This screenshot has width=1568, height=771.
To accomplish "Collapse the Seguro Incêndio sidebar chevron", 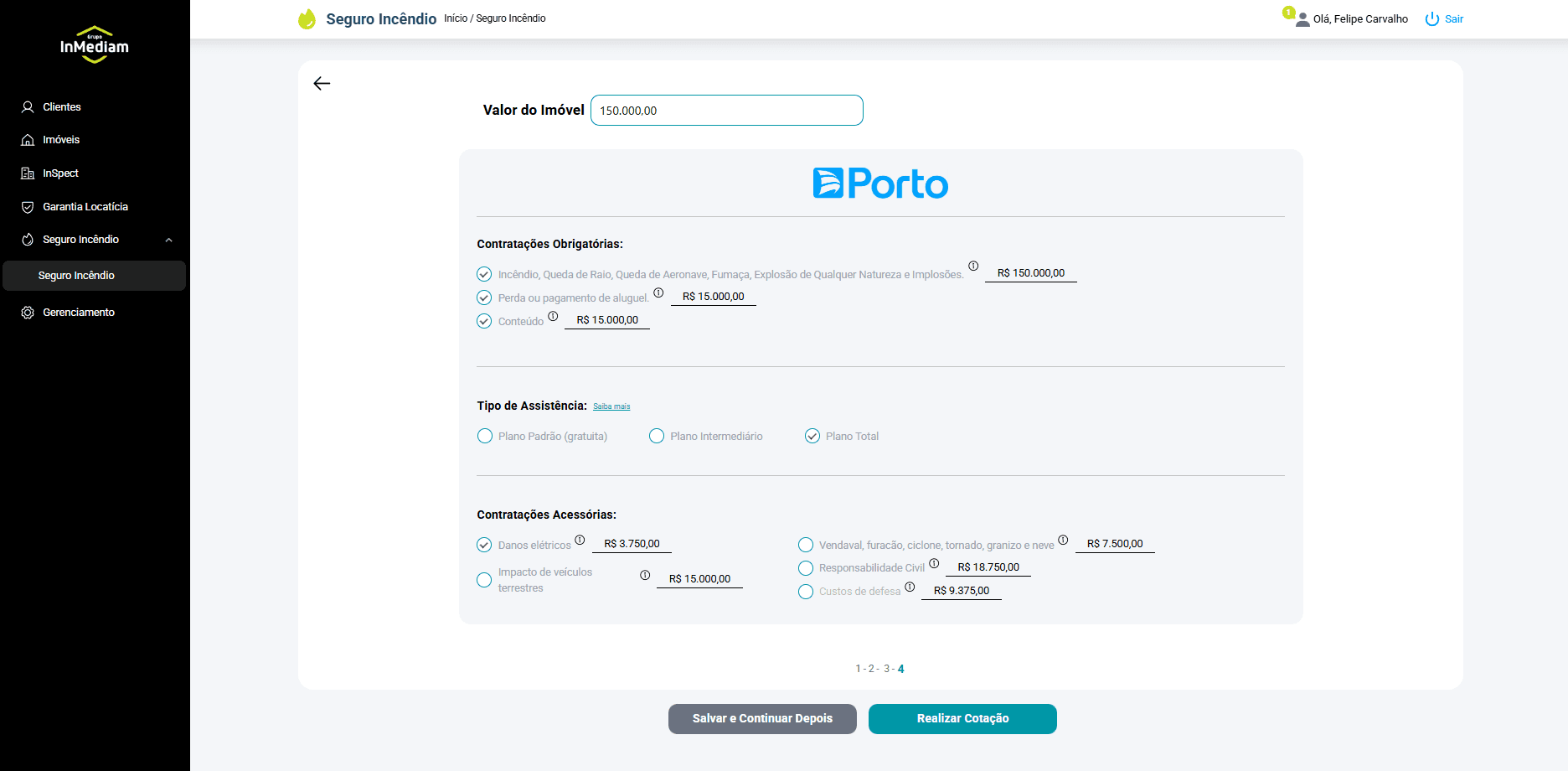I will [168, 240].
